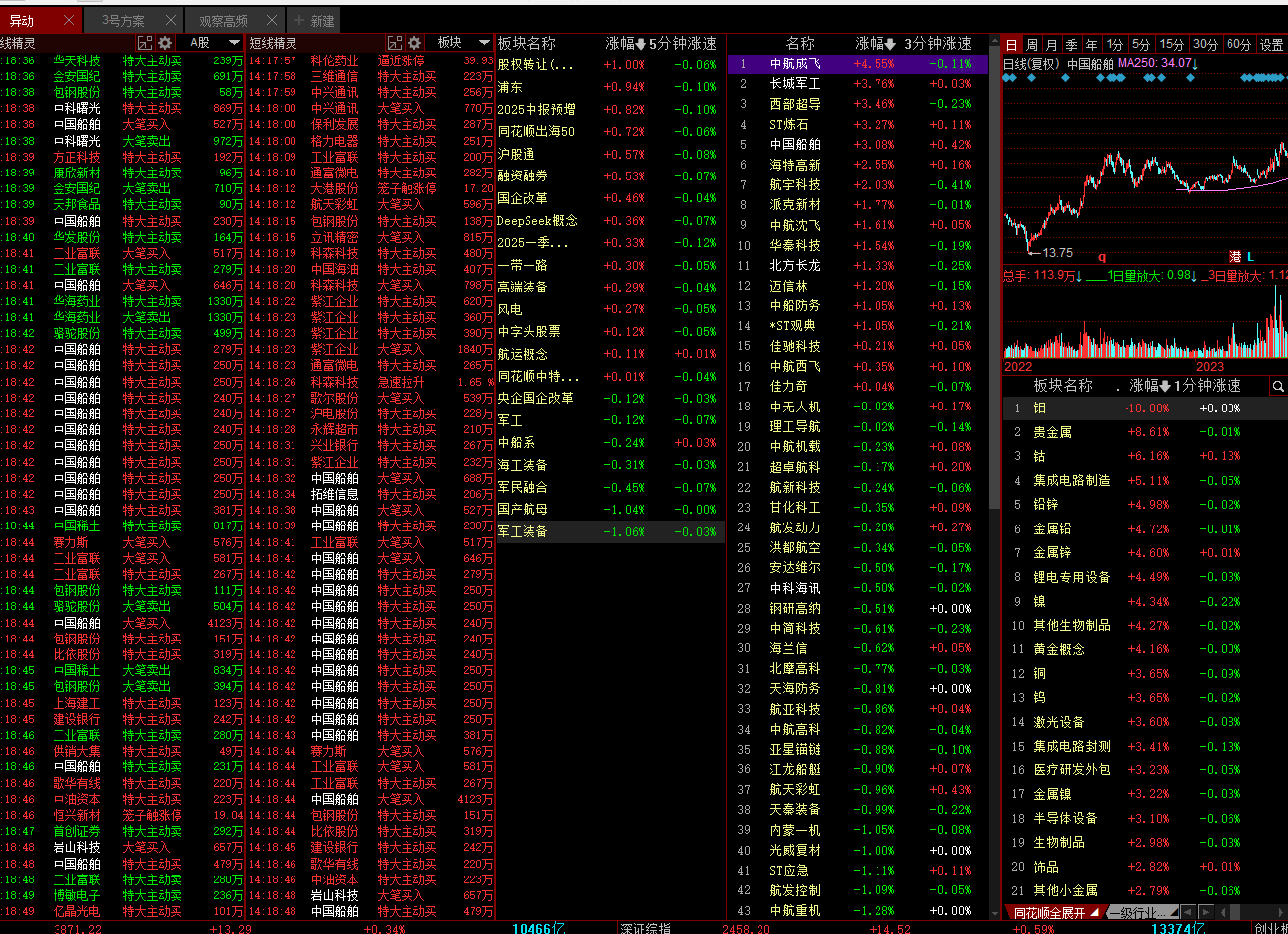
Task: Click 华天科技 in left 短线精灵 list
Action: click(x=76, y=60)
